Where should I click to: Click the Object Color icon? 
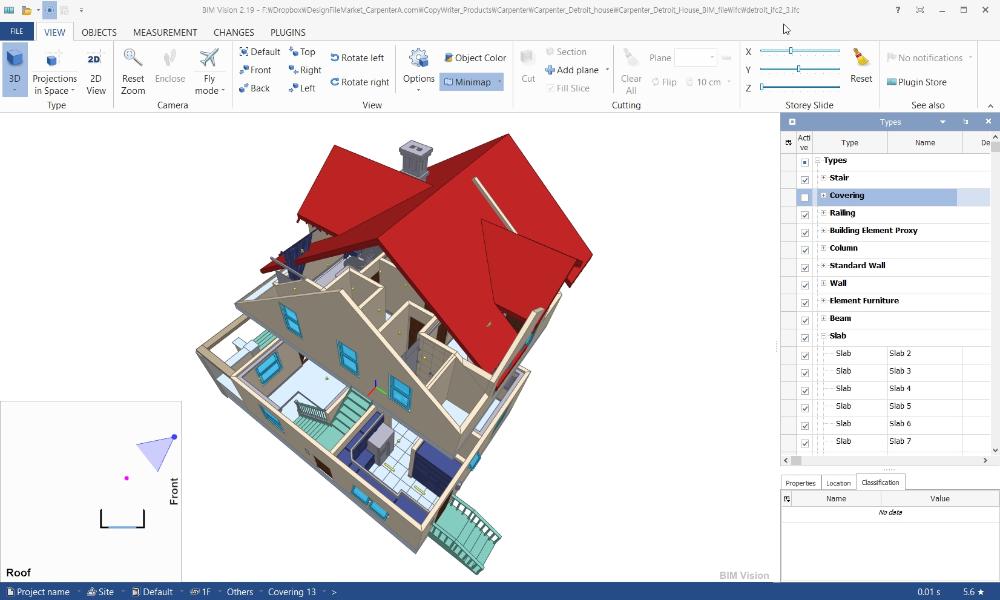tap(448, 57)
